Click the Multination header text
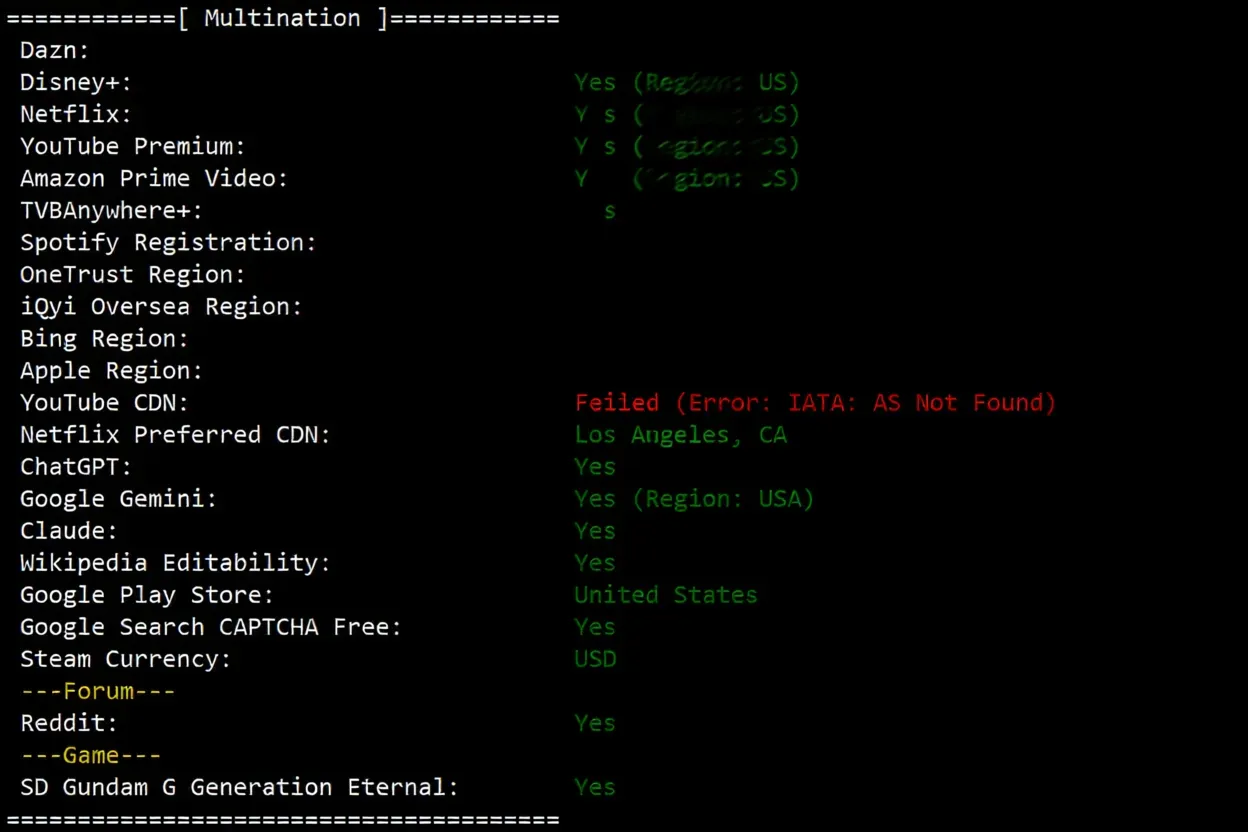Image resolution: width=1248 pixels, height=832 pixels. click(282, 18)
